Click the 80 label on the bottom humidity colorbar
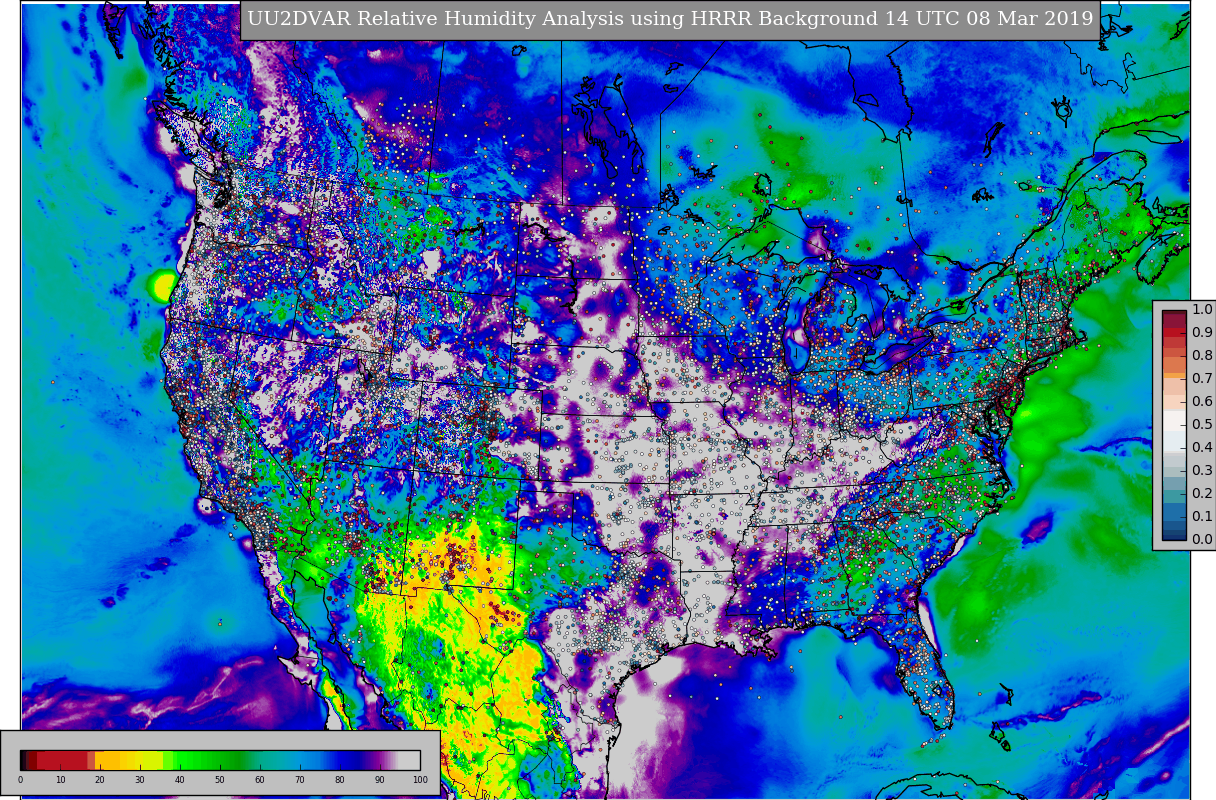Screen dimensions: 1216x800 point(340,779)
